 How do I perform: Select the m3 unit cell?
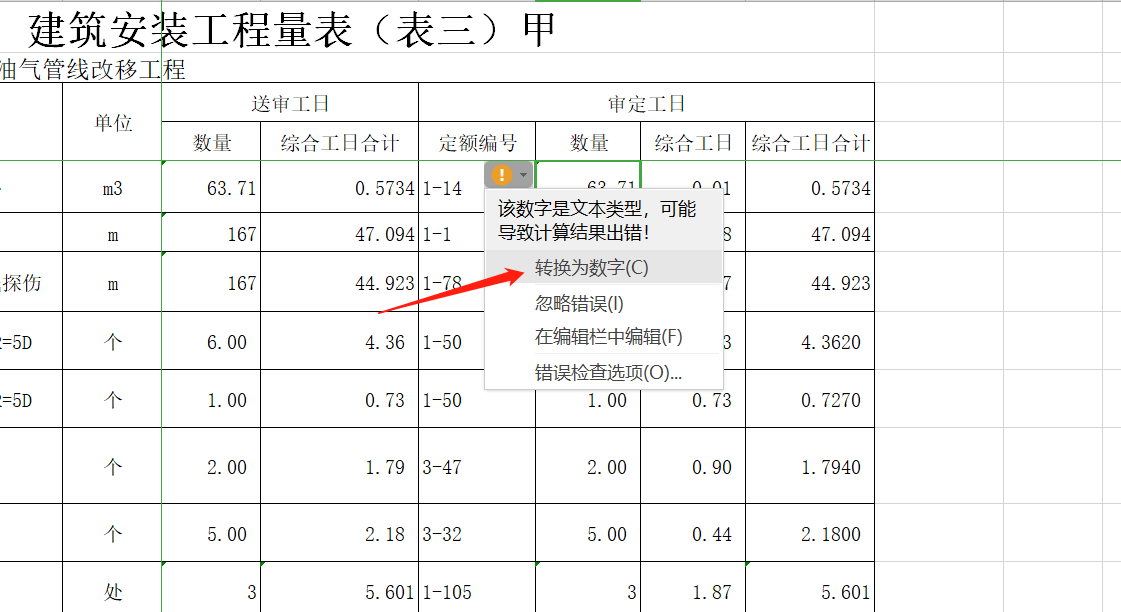coord(112,188)
